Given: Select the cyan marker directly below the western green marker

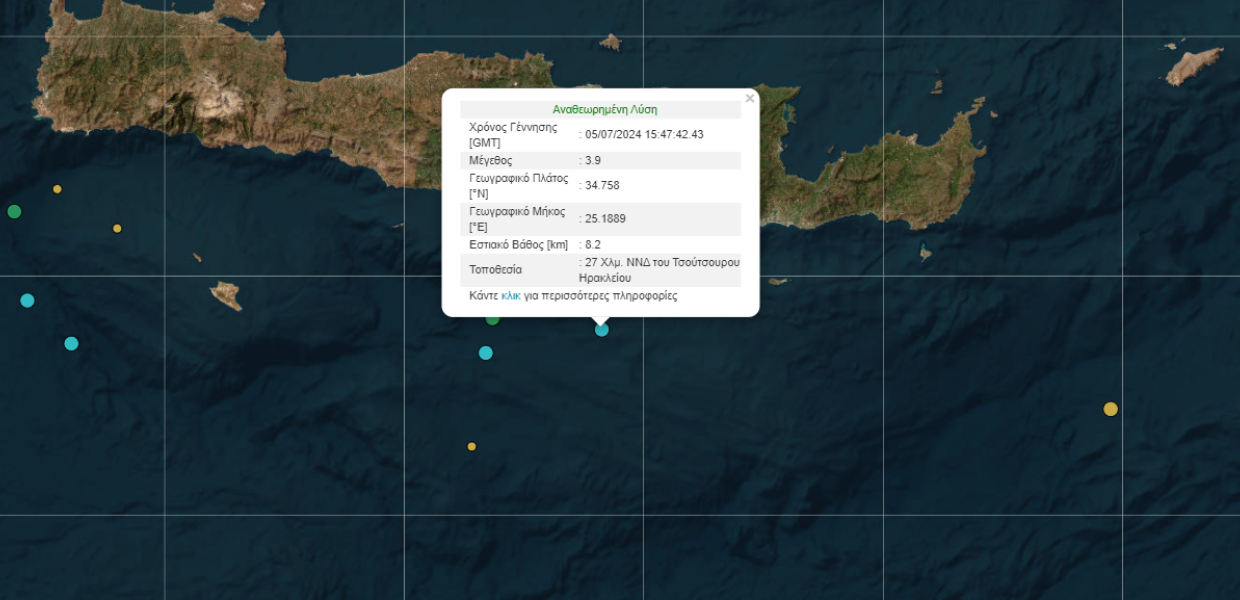Looking at the screenshot, I should click(x=27, y=300).
